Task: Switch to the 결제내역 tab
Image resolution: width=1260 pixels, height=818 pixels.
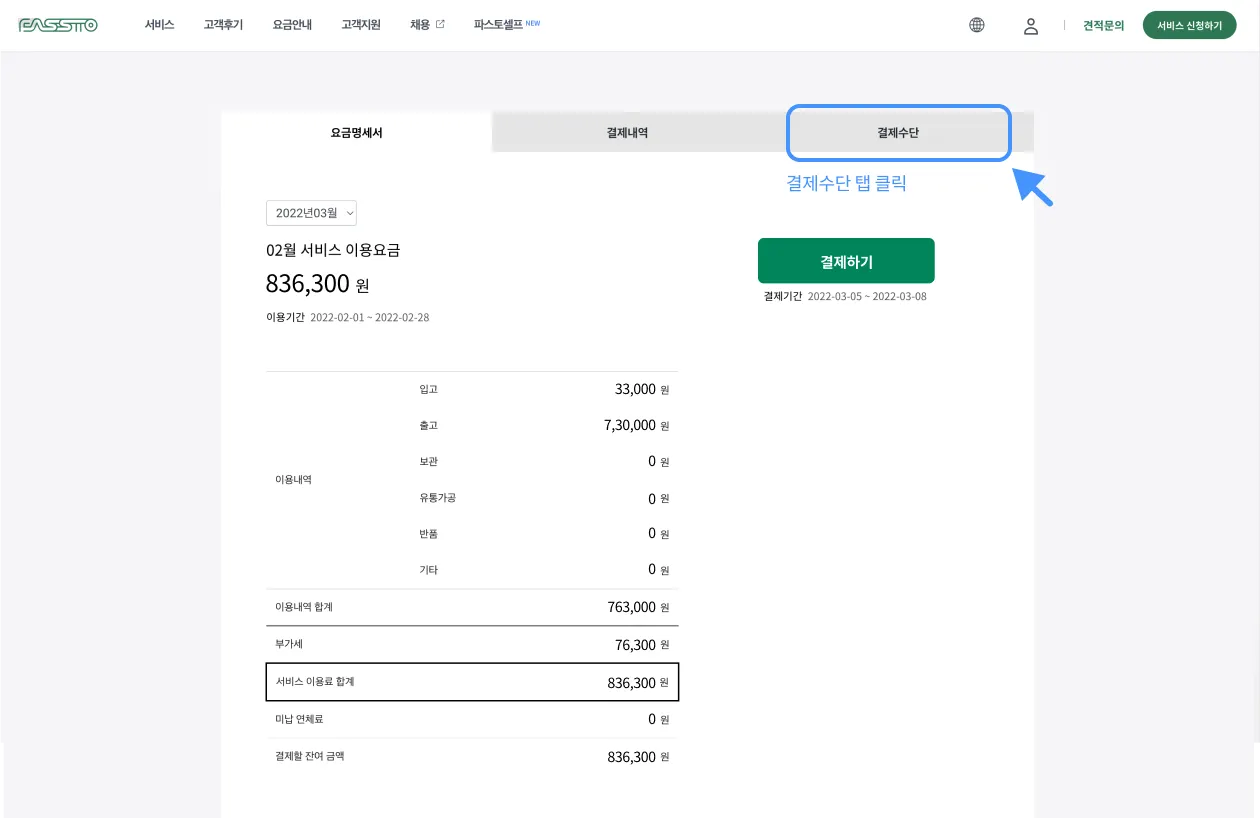Action: pos(627,132)
